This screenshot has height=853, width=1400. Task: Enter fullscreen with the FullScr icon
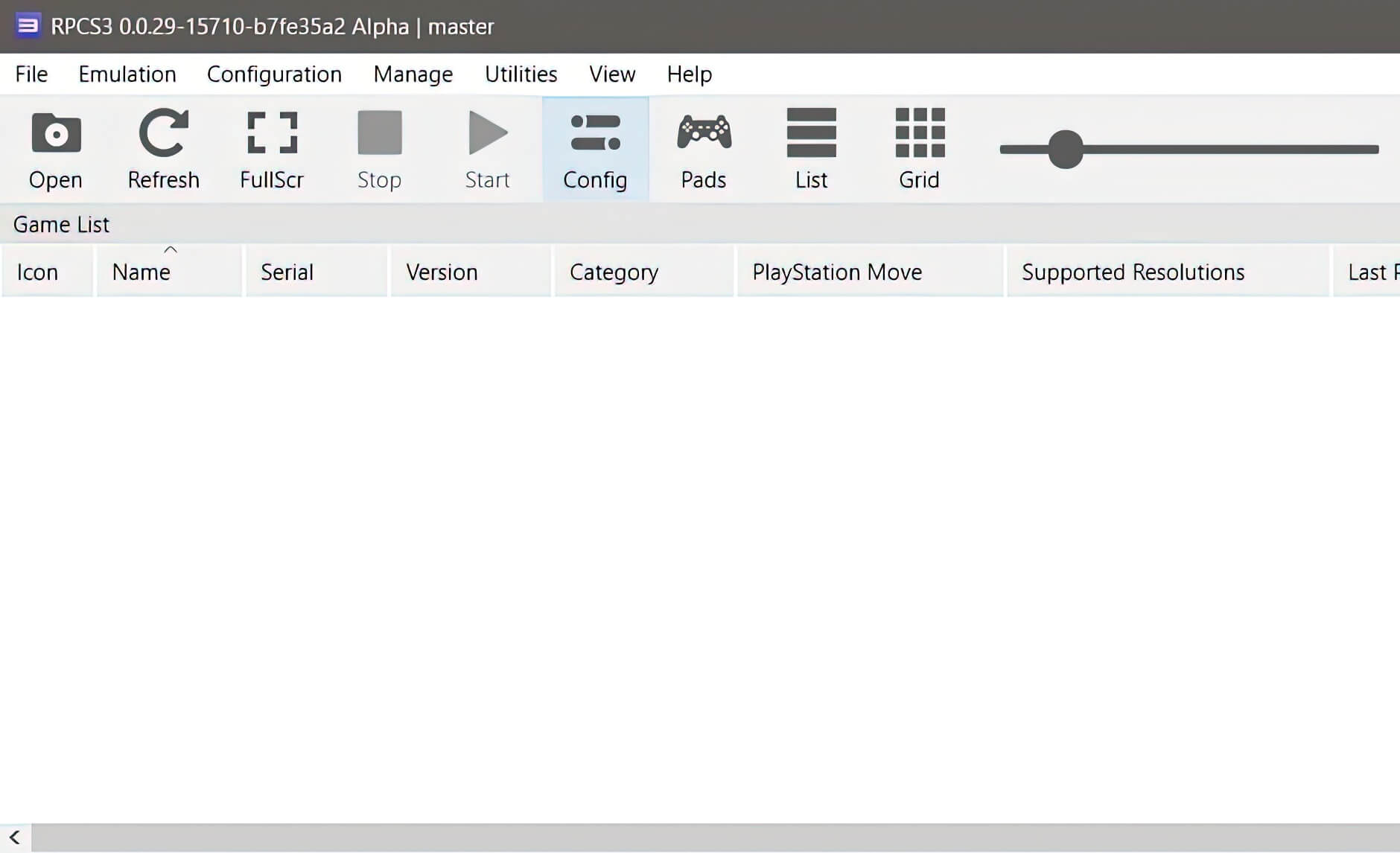271,149
